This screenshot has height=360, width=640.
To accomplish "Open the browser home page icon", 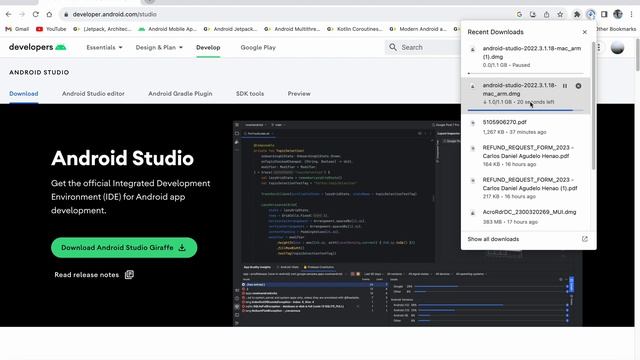I will point(49,14).
